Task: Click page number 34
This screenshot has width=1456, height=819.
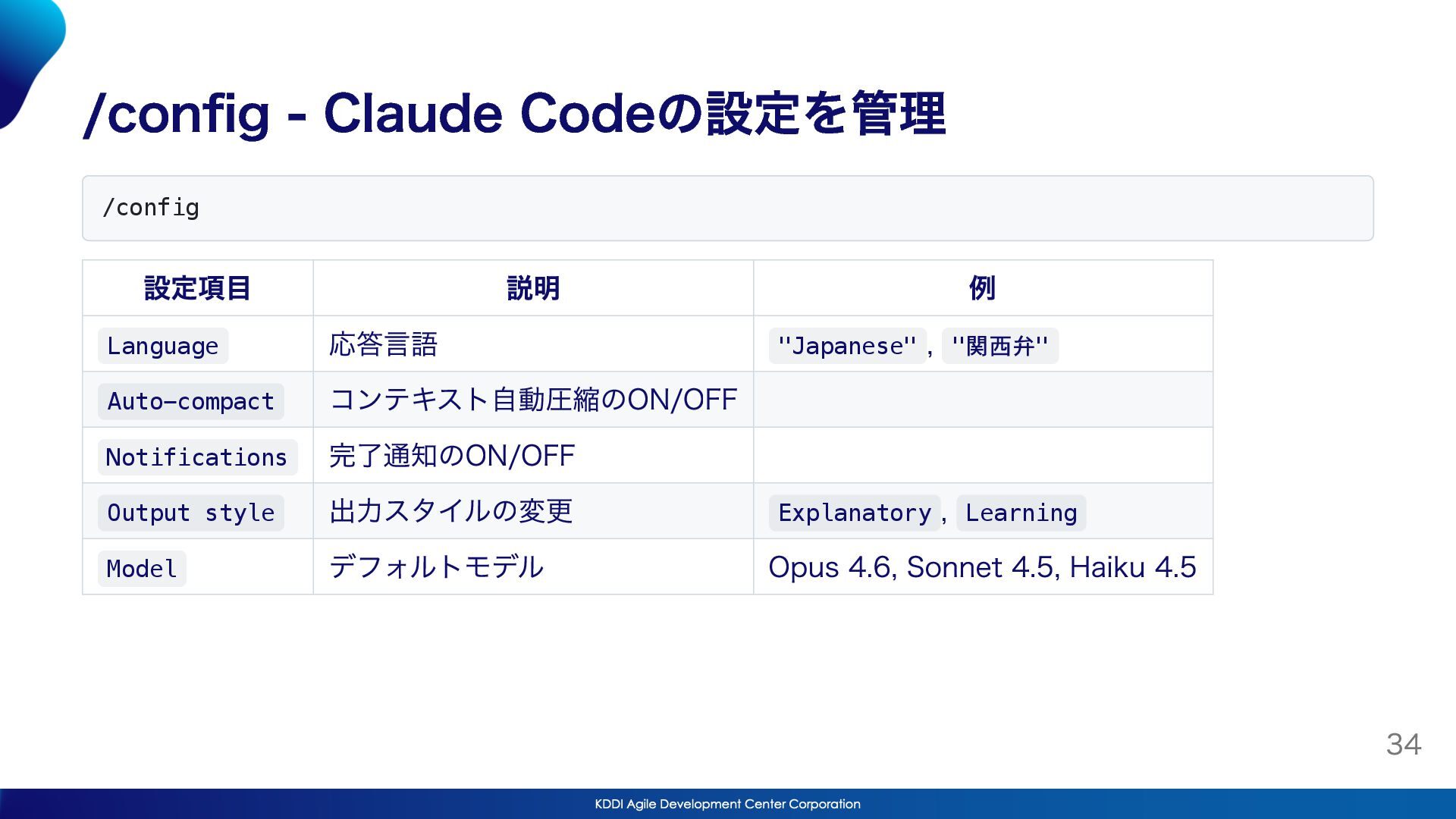Action: coord(1403,744)
